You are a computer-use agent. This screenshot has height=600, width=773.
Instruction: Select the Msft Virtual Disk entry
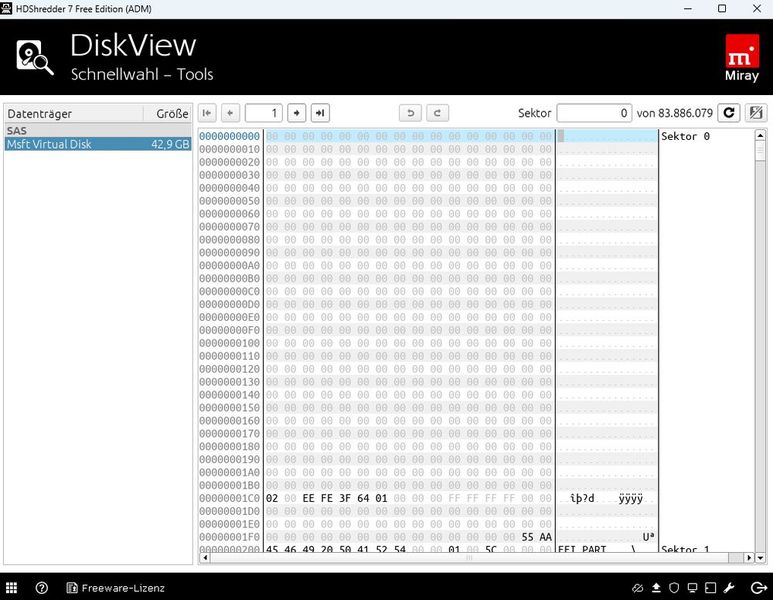pyautogui.click(x=98, y=144)
